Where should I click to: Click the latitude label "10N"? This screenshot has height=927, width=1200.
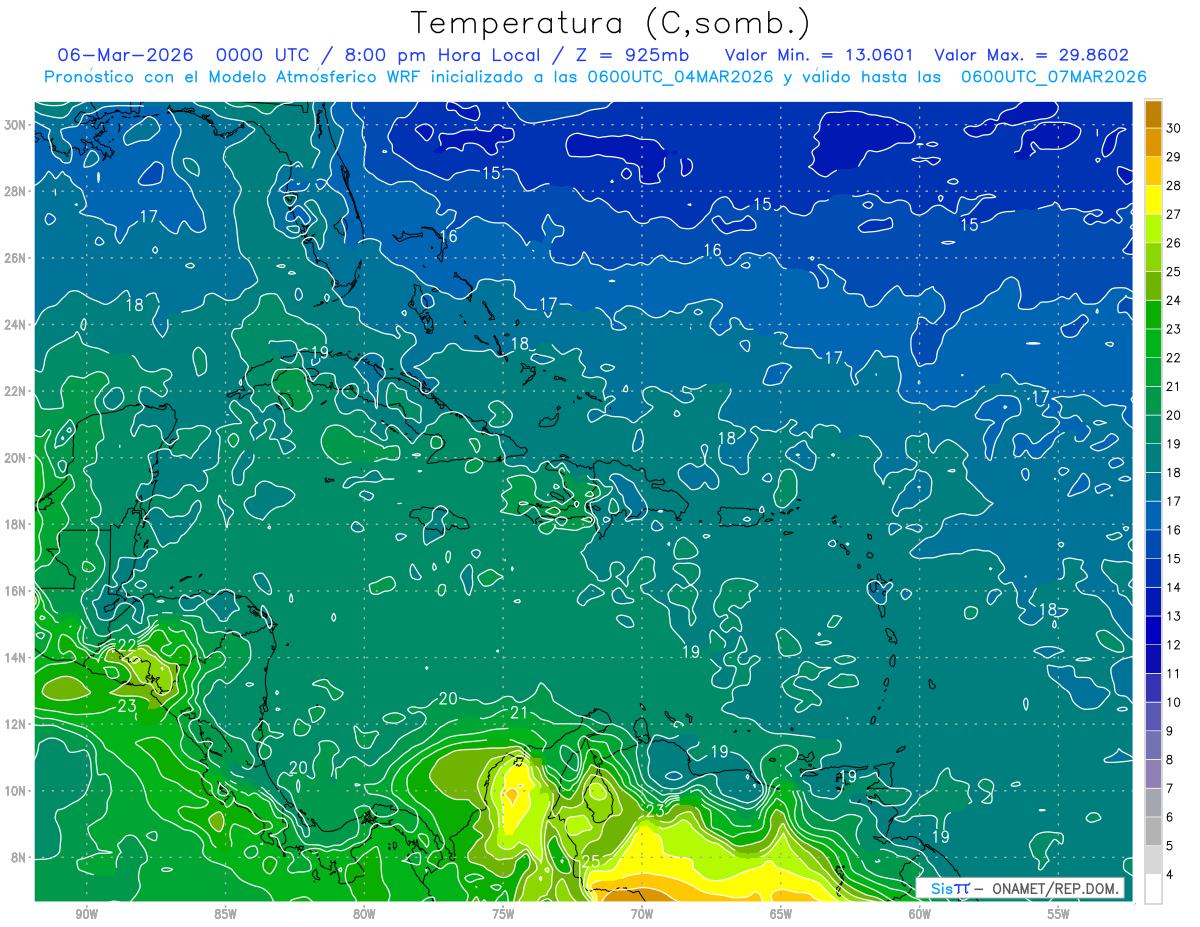(x=15, y=791)
